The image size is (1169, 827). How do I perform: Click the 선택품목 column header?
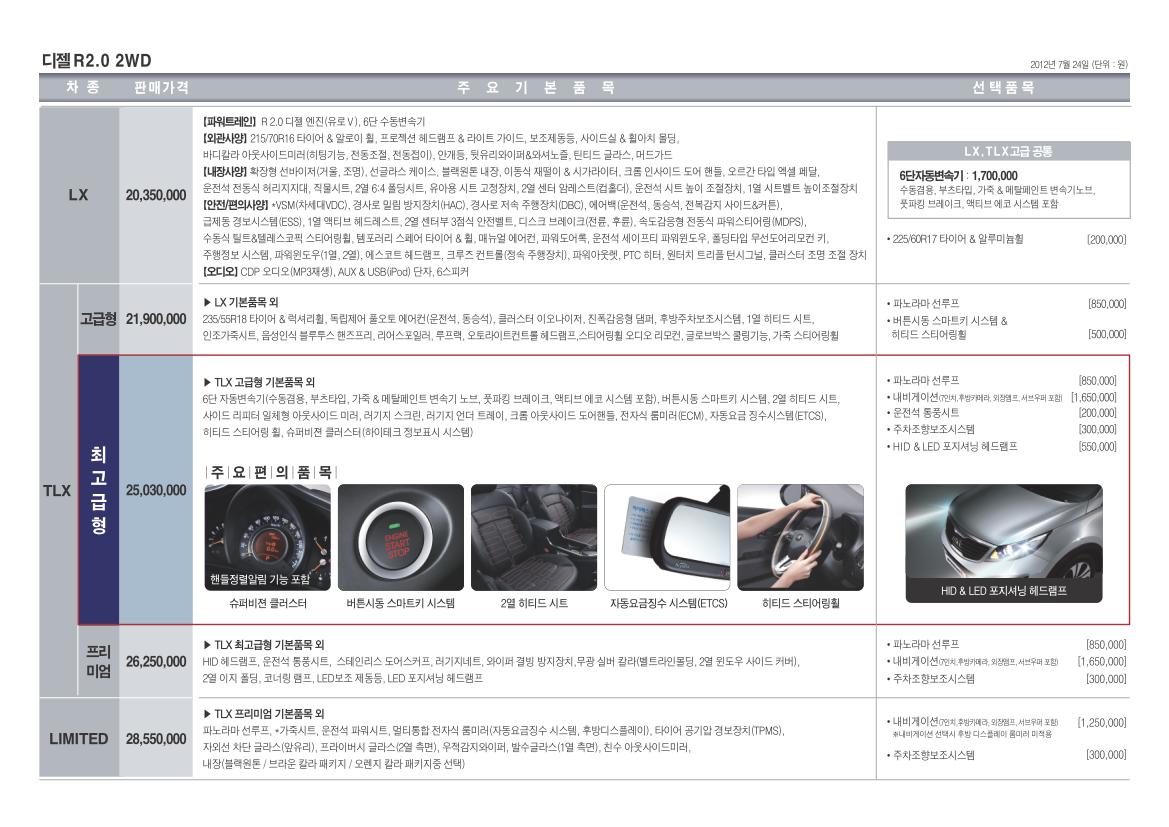[x=1003, y=88]
